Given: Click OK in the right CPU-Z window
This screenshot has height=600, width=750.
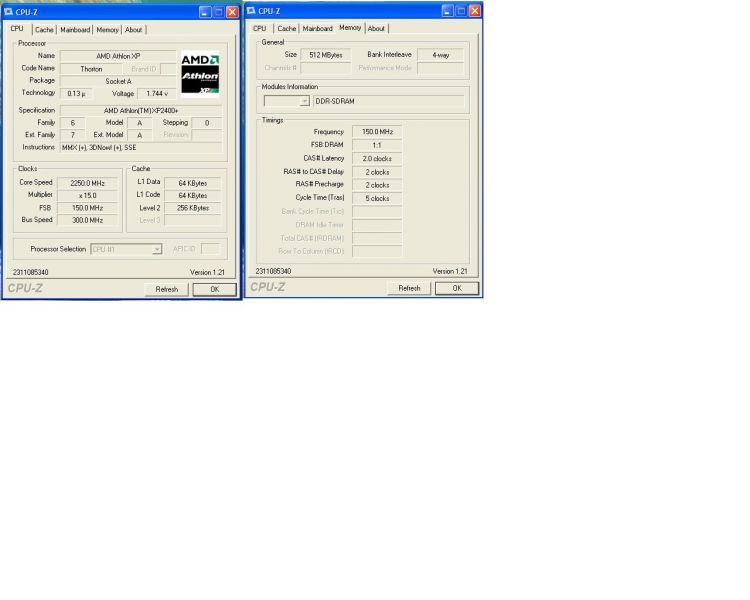Looking at the screenshot, I should (457, 289).
